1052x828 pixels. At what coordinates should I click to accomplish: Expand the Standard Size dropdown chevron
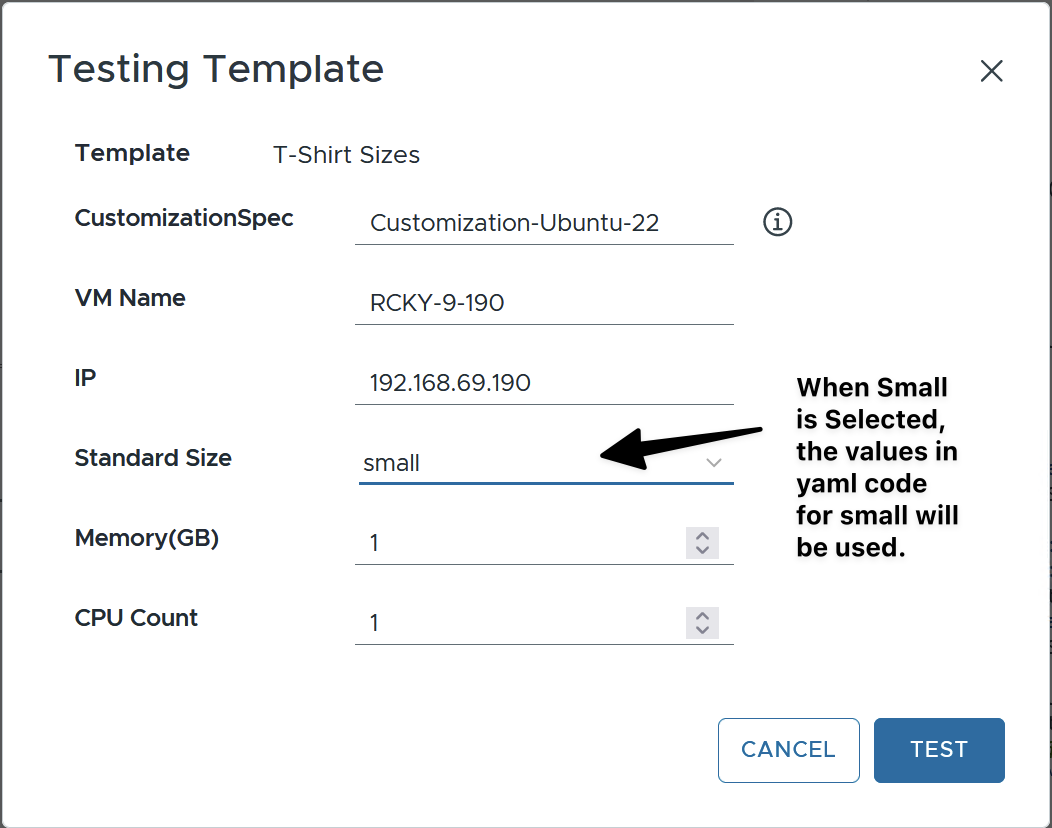pos(713,463)
